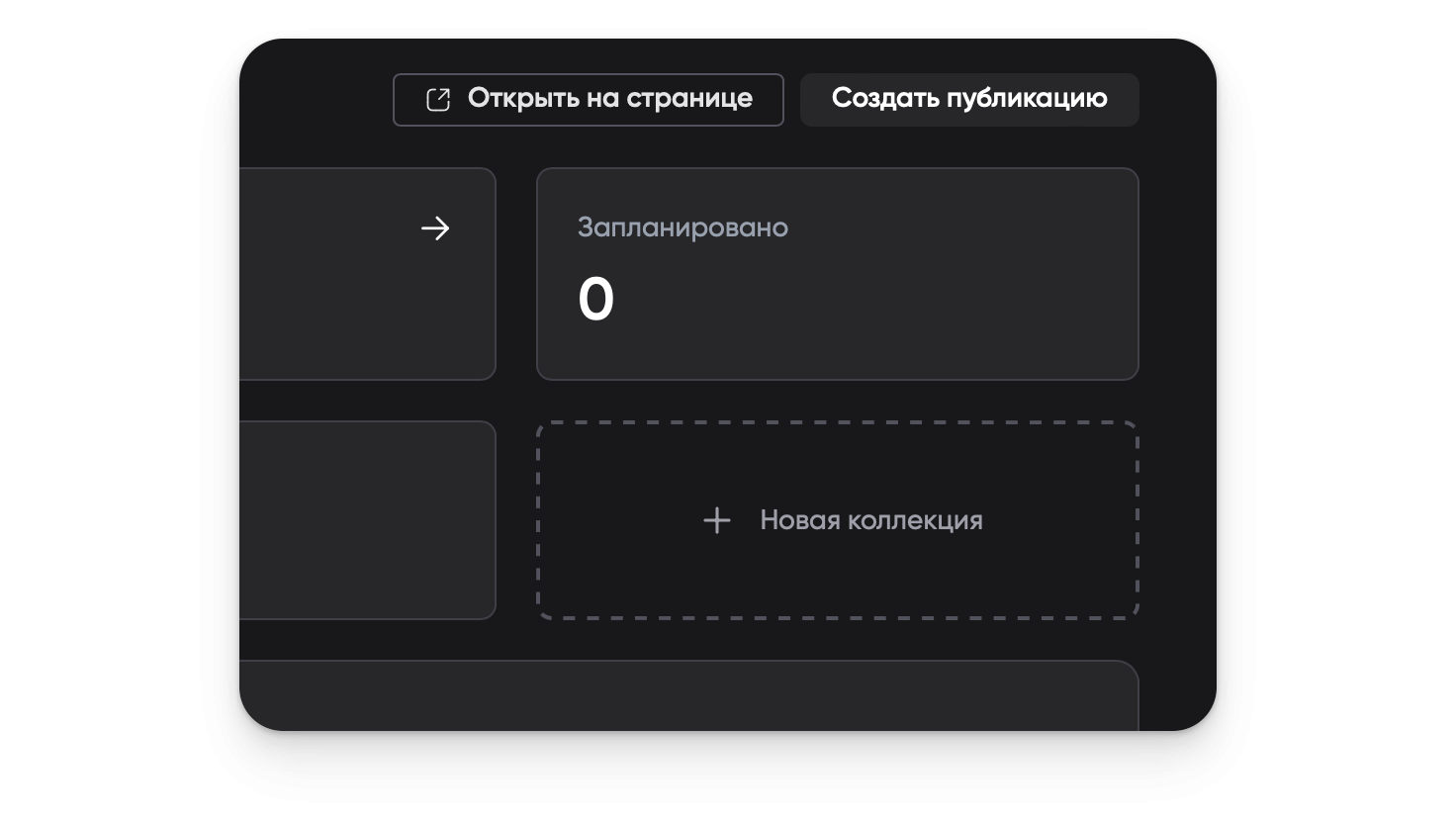The height and width of the screenshot is (819, 1456).
Task: Click the Запланировано heading label
Action: 682,227
